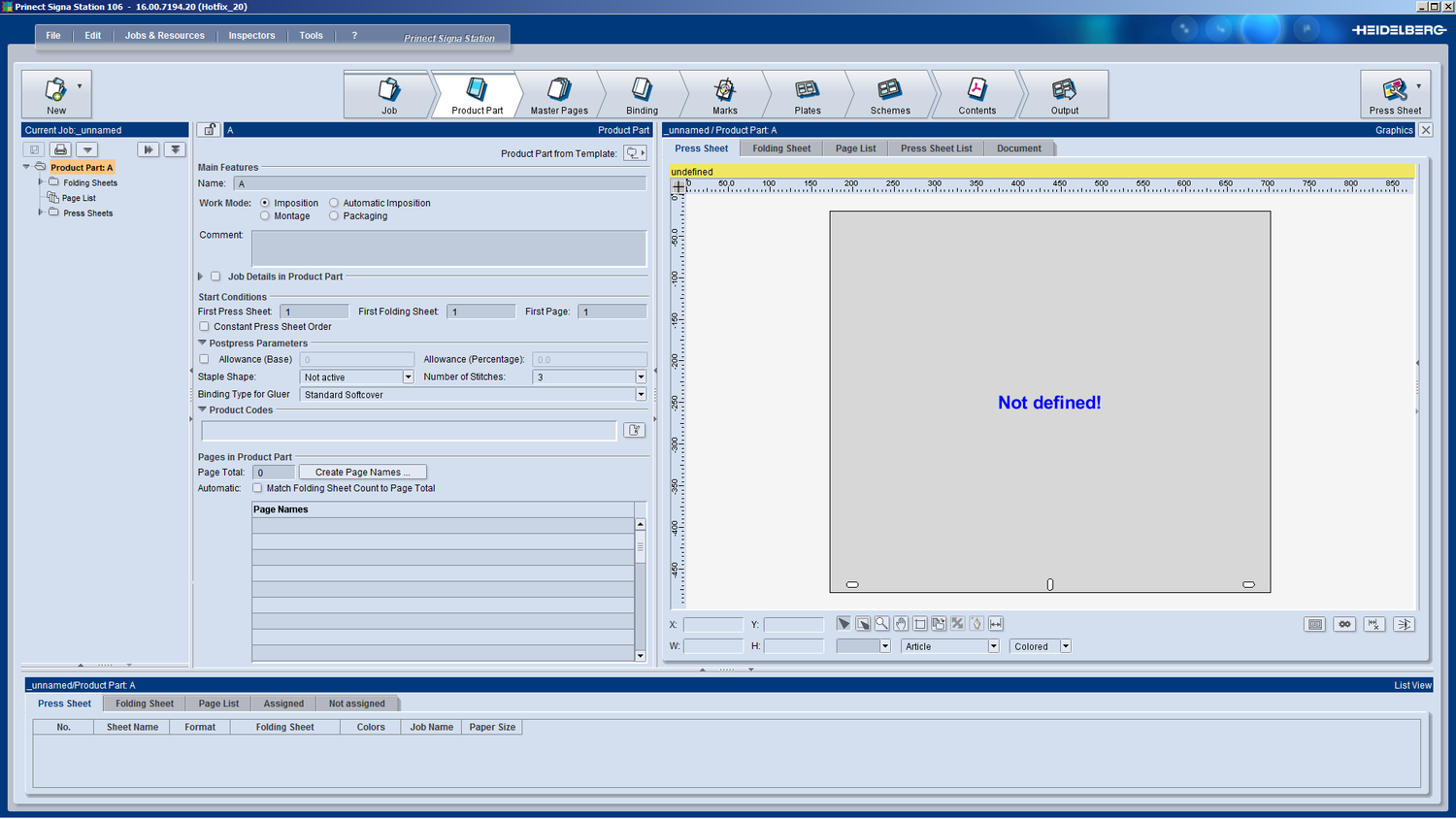
Task: Click the Contents workflow icon
Action: (x=976, y=95)
